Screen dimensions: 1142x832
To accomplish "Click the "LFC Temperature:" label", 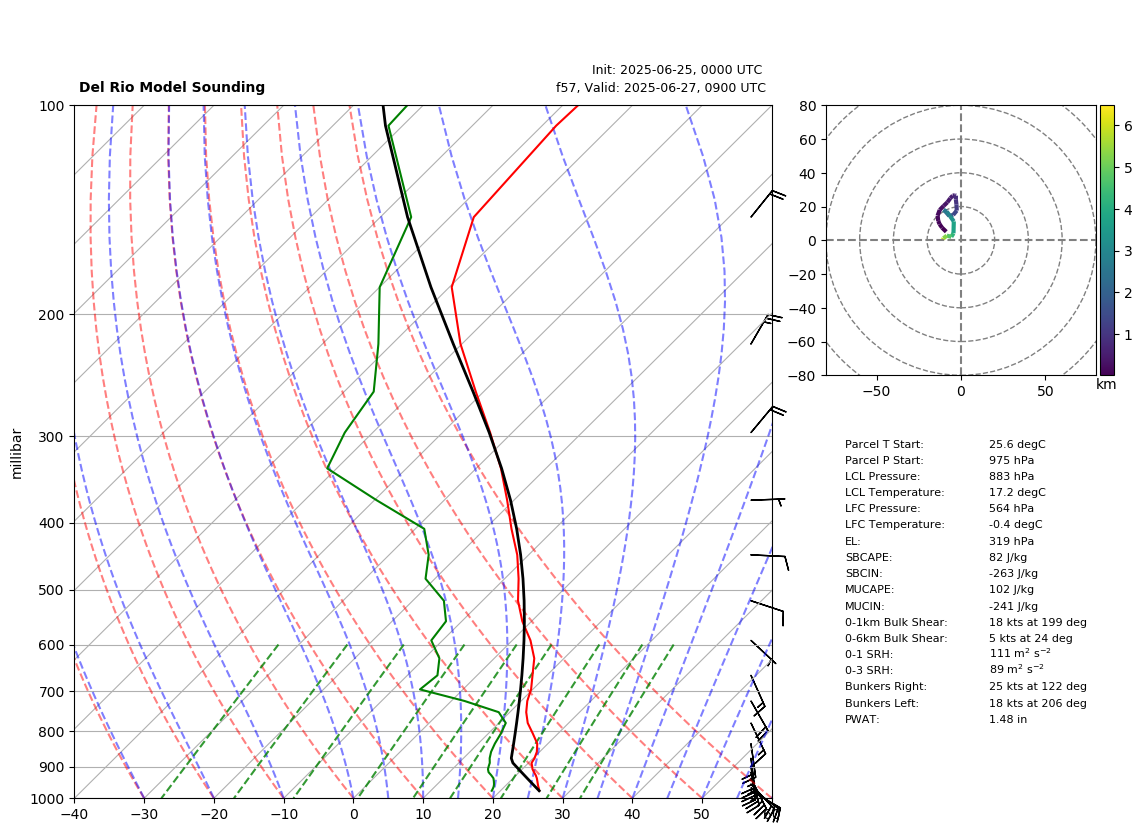I will coord(894,525).
